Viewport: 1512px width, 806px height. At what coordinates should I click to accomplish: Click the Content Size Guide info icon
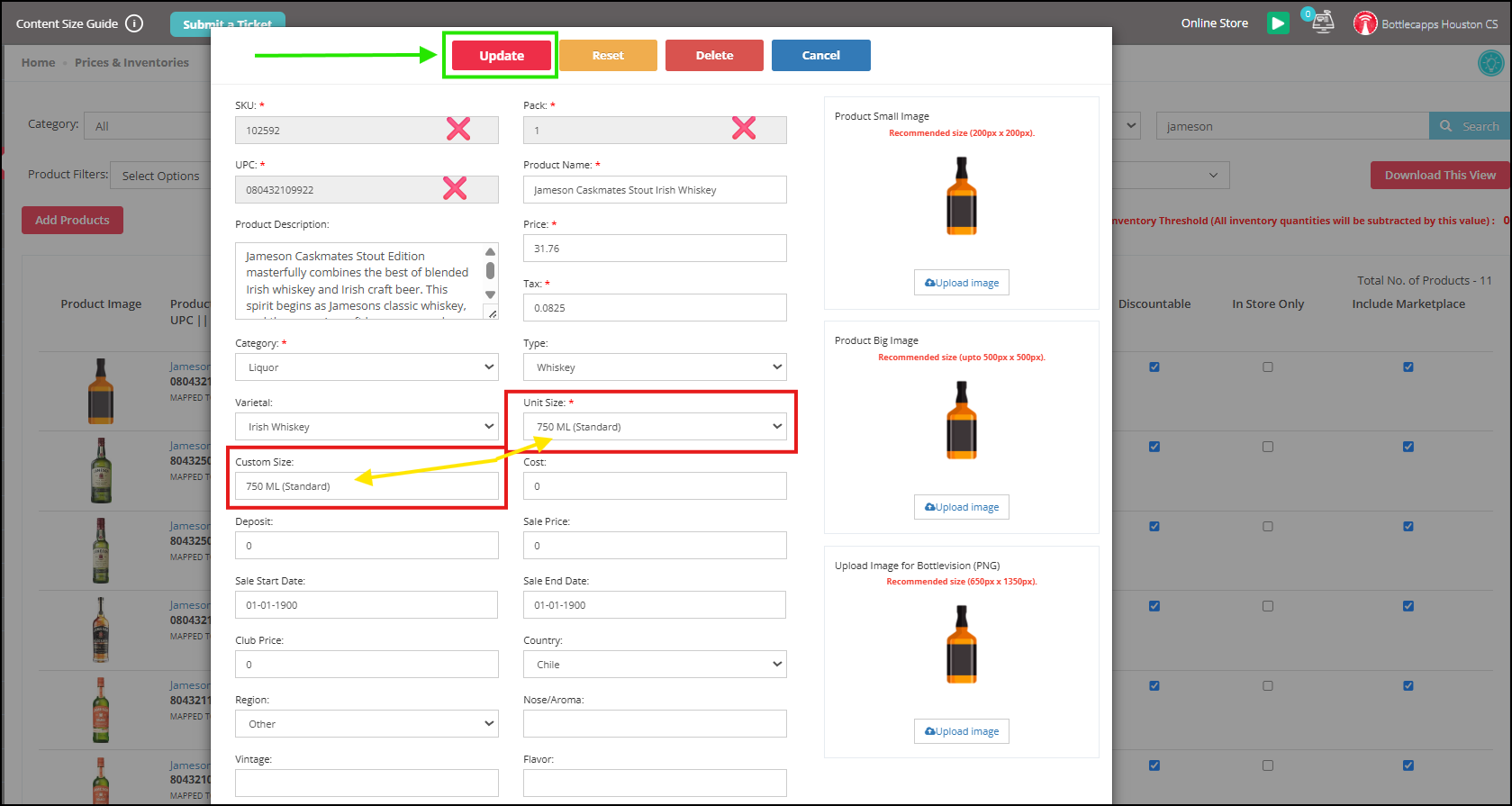coord(134,23)
